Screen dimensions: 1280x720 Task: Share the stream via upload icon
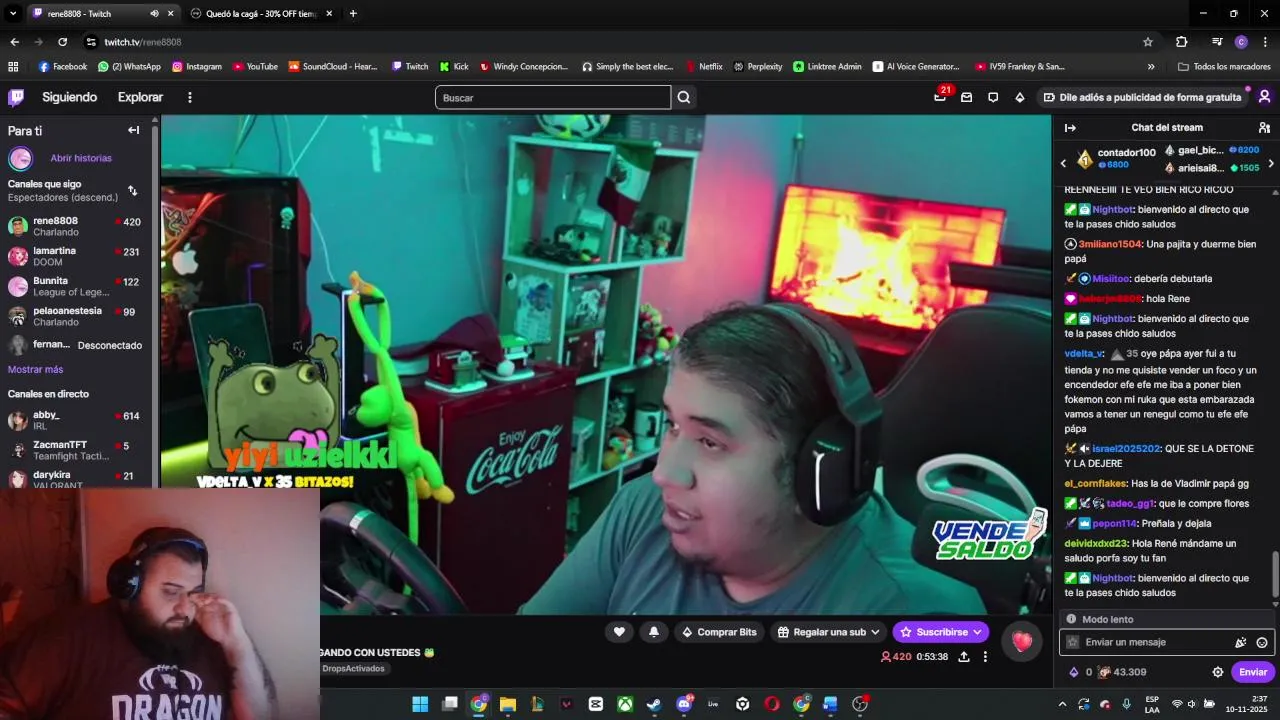(964, 657)
